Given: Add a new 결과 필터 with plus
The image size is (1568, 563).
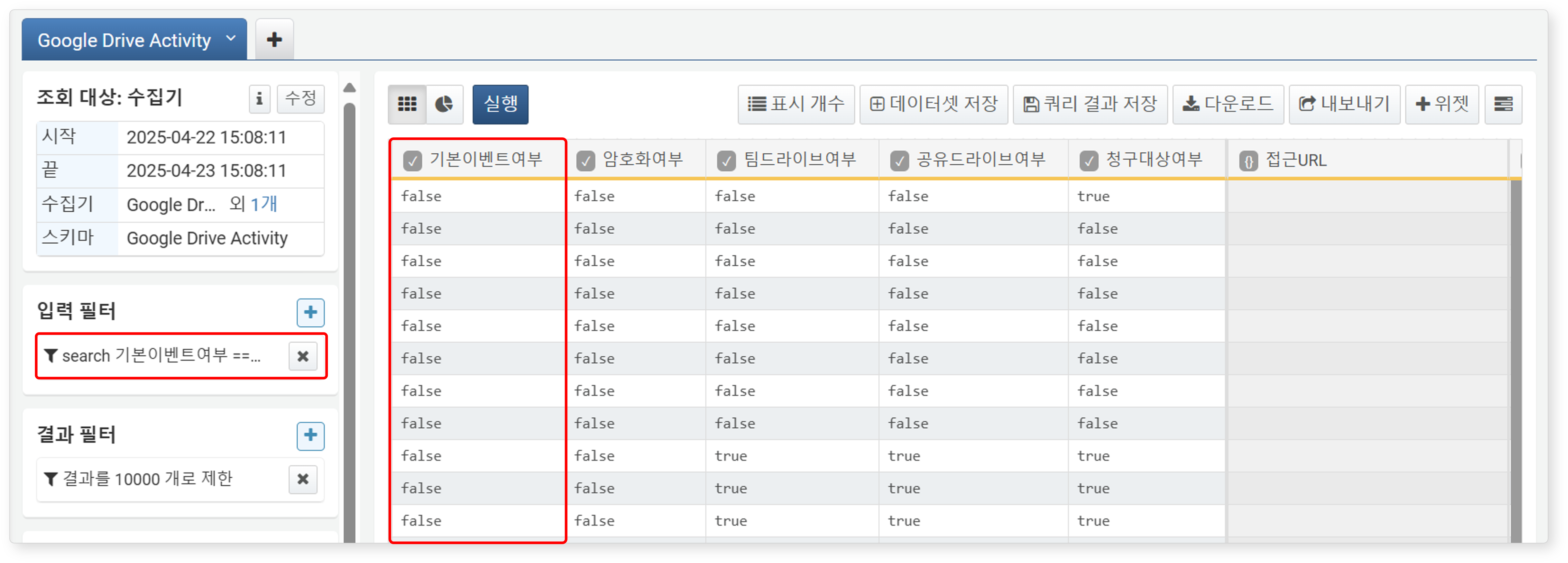Looking at the screenshot, I should pyautogui.click(x=310, y=436).
